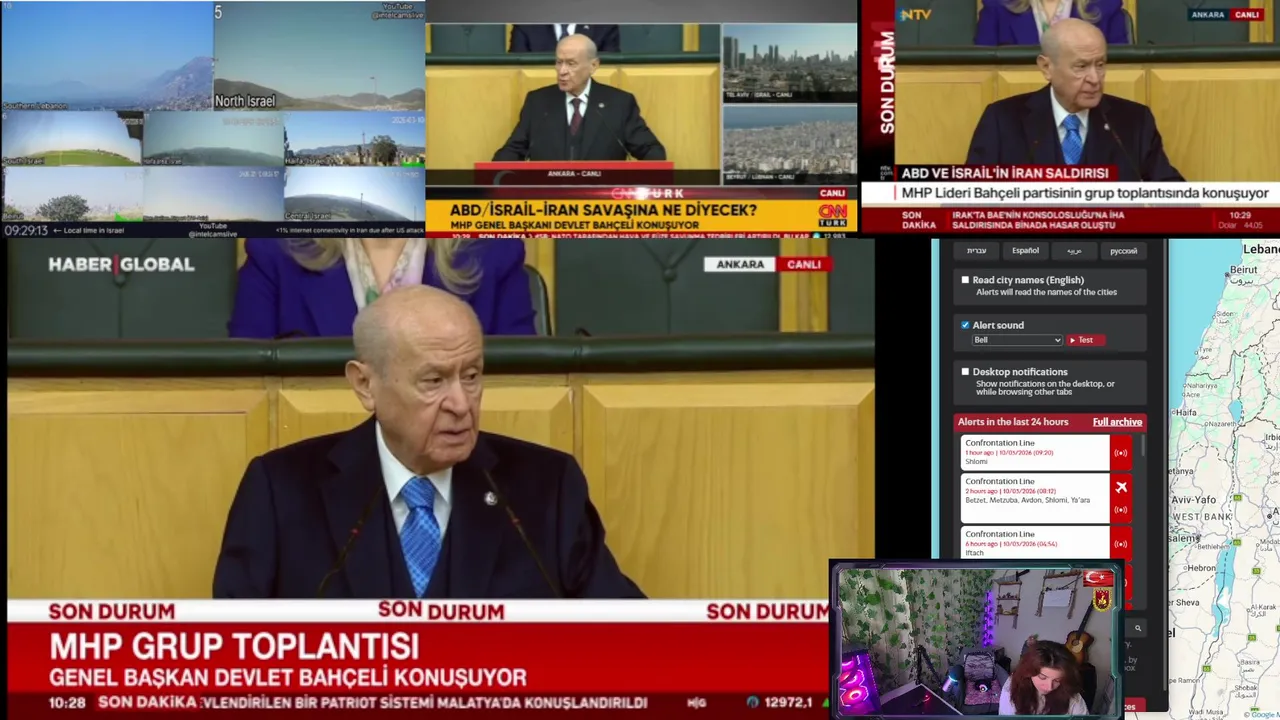
Task: Select the Tel Aviv live skyline feed
Action: point(789,62)
